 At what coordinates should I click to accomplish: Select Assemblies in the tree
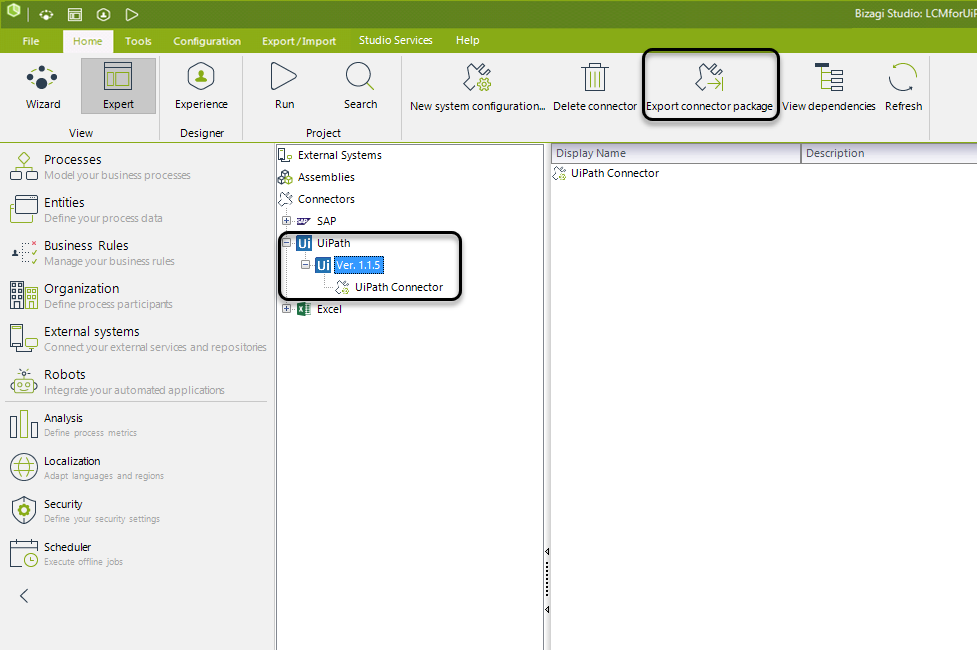pyautogui.click(x=326, y=177)
